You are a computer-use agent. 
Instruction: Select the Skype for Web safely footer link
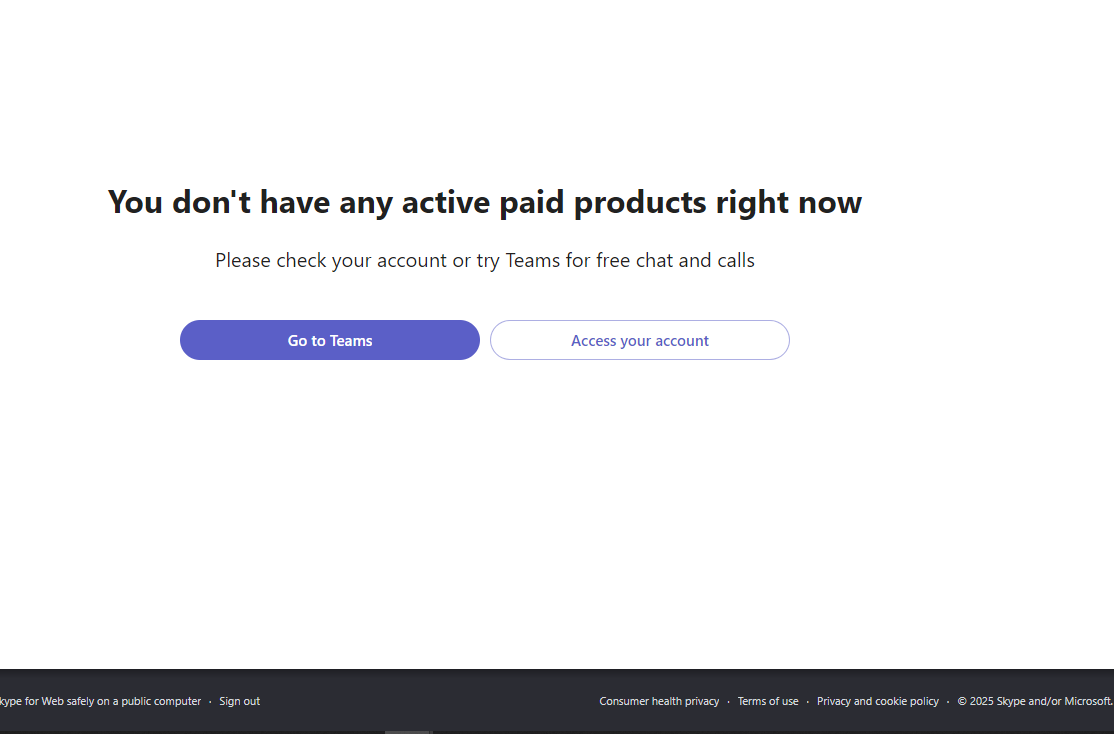tap(100, 701)
